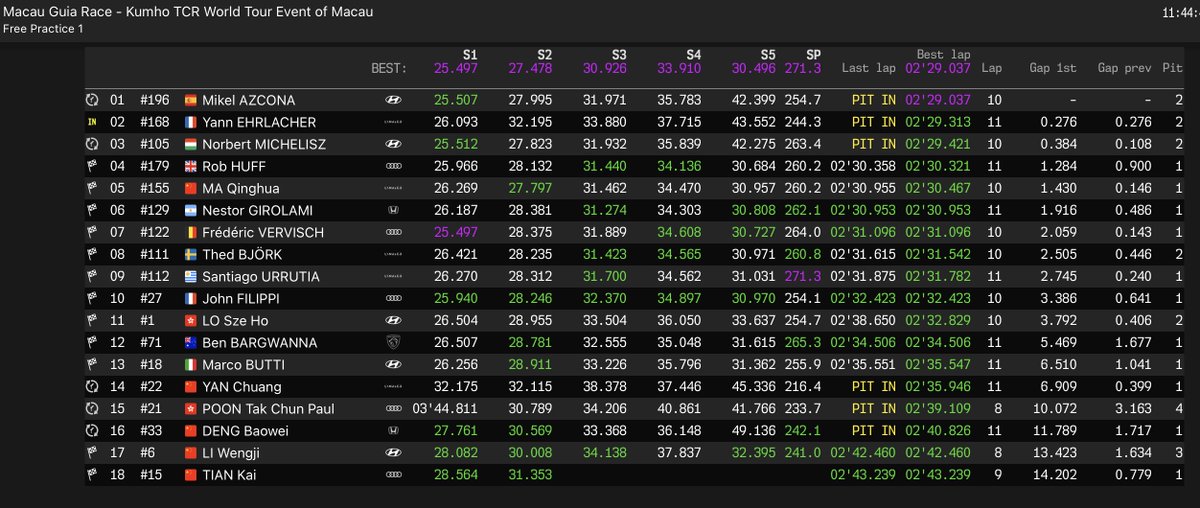Click the Peugeot logo in Ben BARGWANNA's row

click(x=393, y=343)
